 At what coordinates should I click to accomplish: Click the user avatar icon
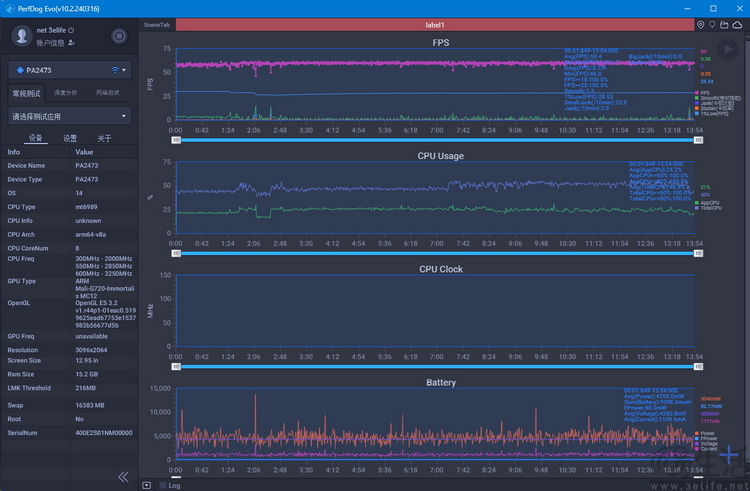pyautogui.click(x=22, y=36)
